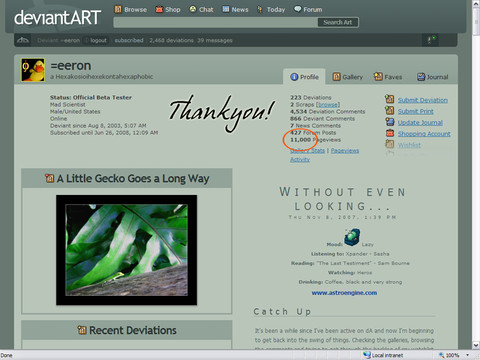Viewport: 480px width, 360px height.
Task: Open the Shopping Account link
Action: [x=424, y=134]
